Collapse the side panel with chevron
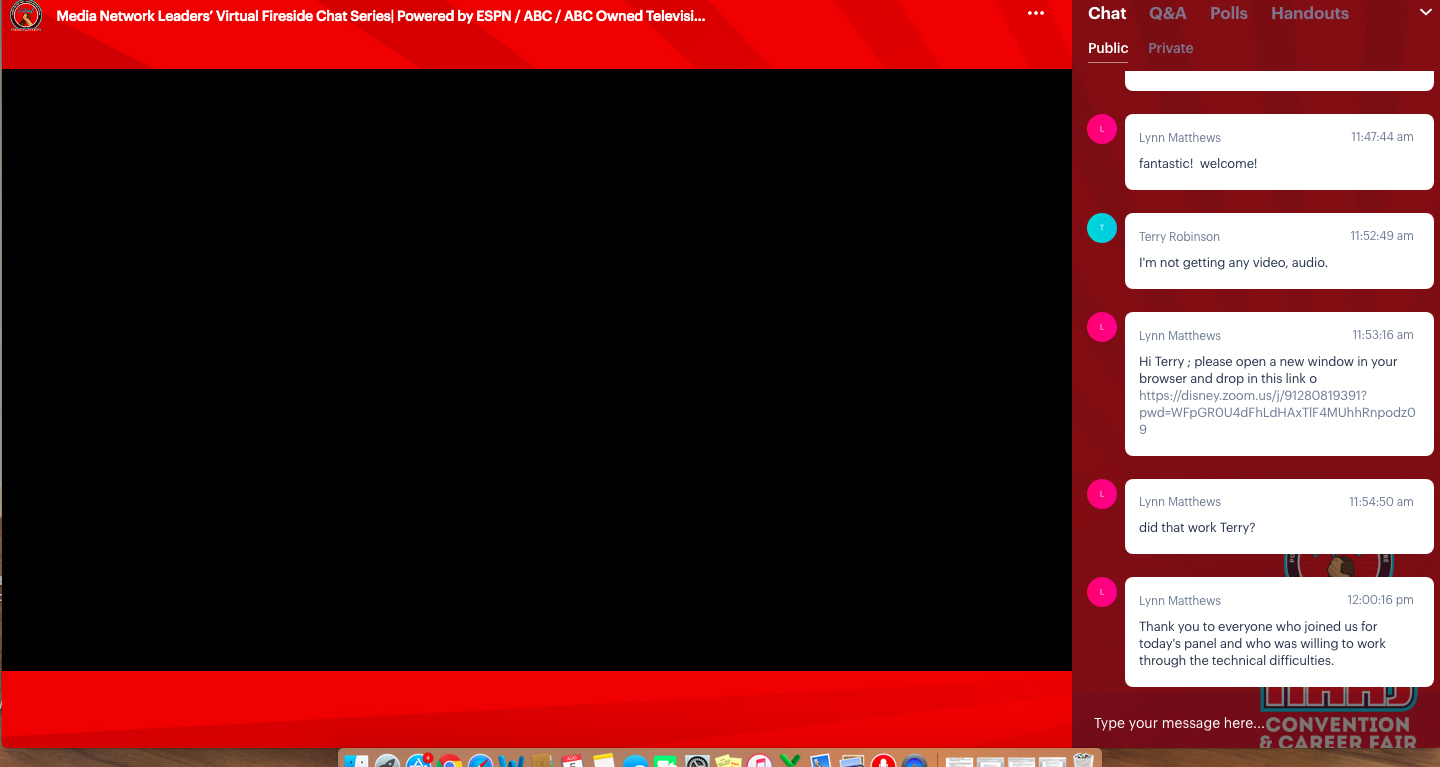This screenshot has width=1440, height=767. [x=1425, y=13]
